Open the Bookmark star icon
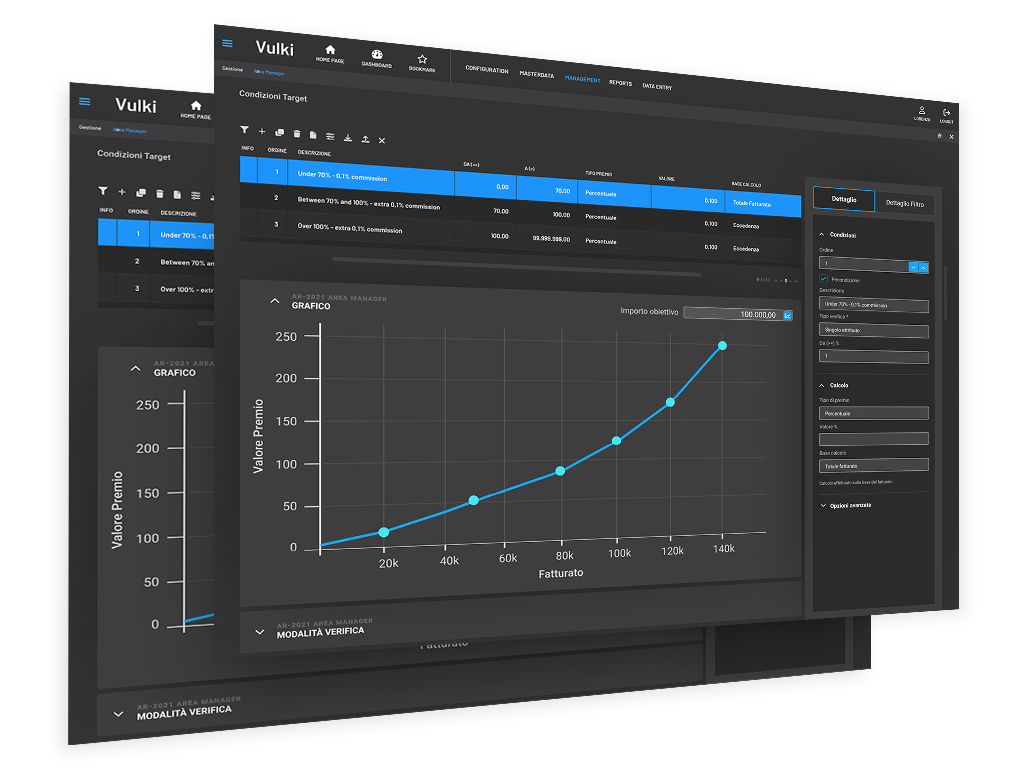1024x780 pixels. tap(423, 61)
